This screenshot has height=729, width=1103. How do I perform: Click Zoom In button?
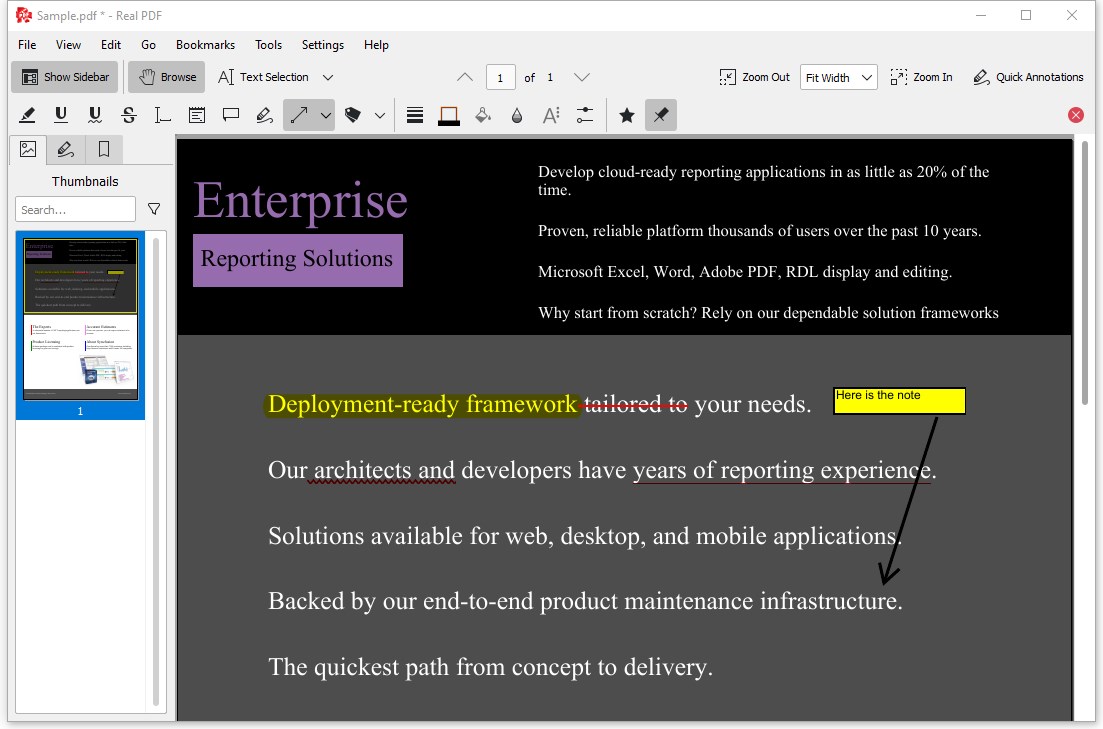point(921,77)
